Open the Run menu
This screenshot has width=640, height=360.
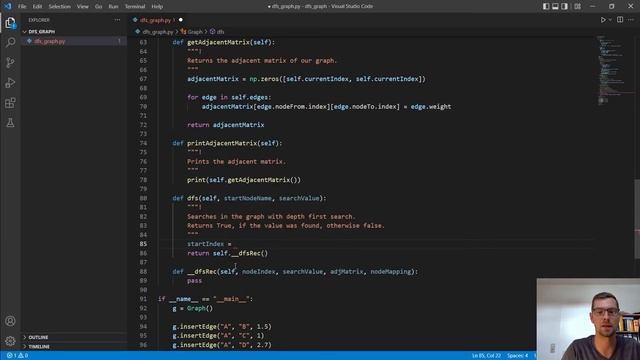(113, 6)
